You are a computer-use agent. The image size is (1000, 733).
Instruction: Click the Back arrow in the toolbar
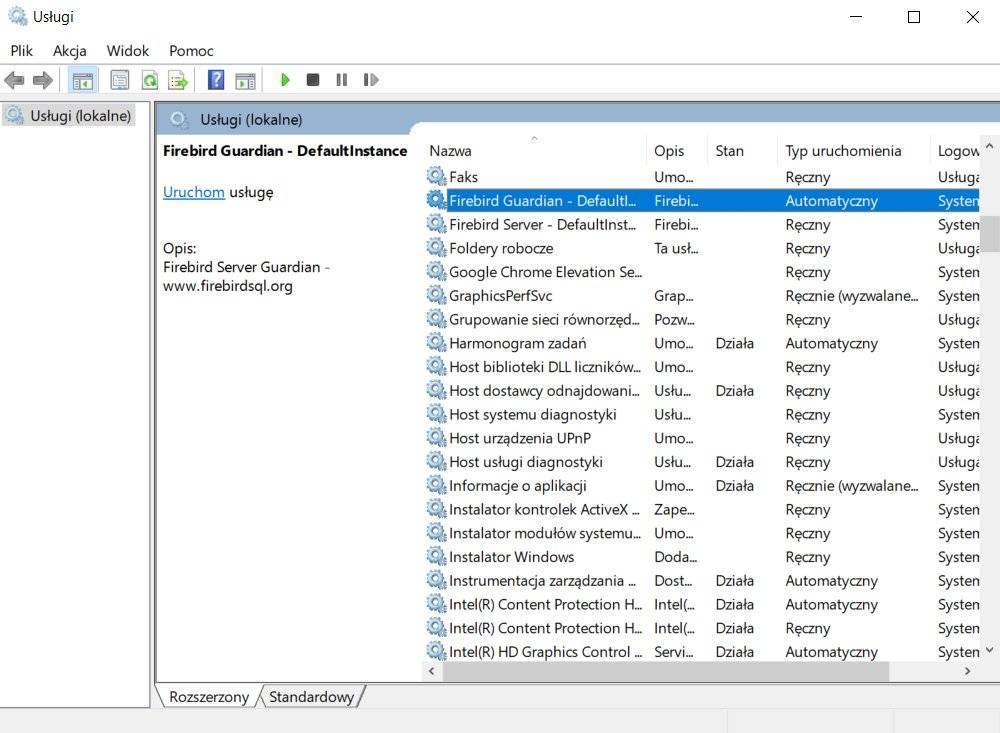pos(14,80)
